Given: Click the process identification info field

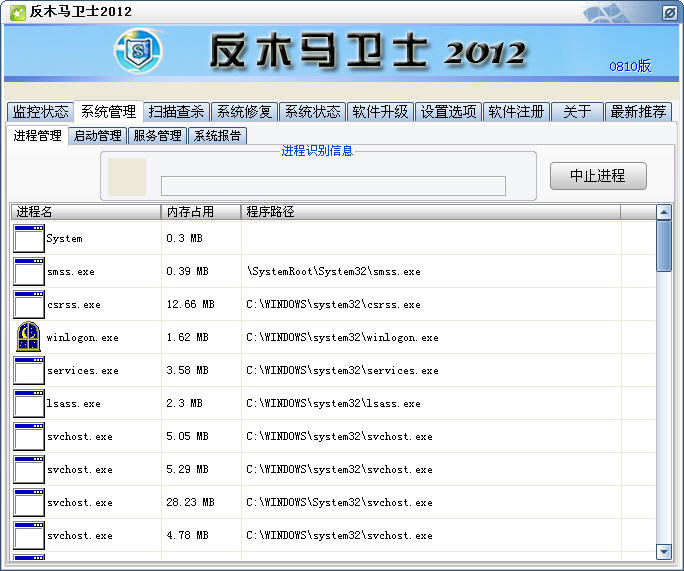Looking at the screenshot, I should (x=333, y=186).
